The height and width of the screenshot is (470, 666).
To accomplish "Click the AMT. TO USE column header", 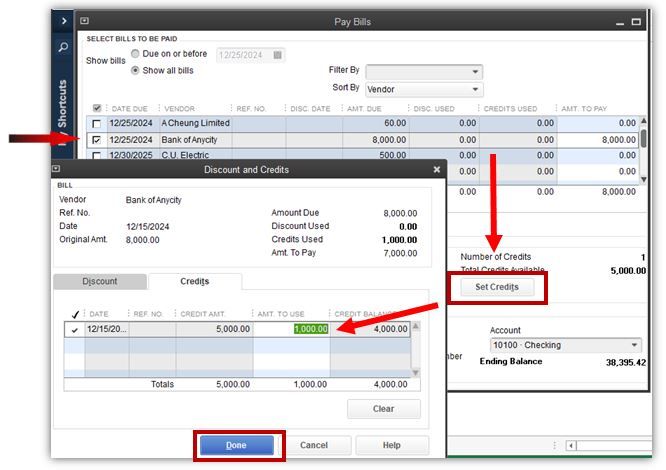I will [x=281, y=314].
